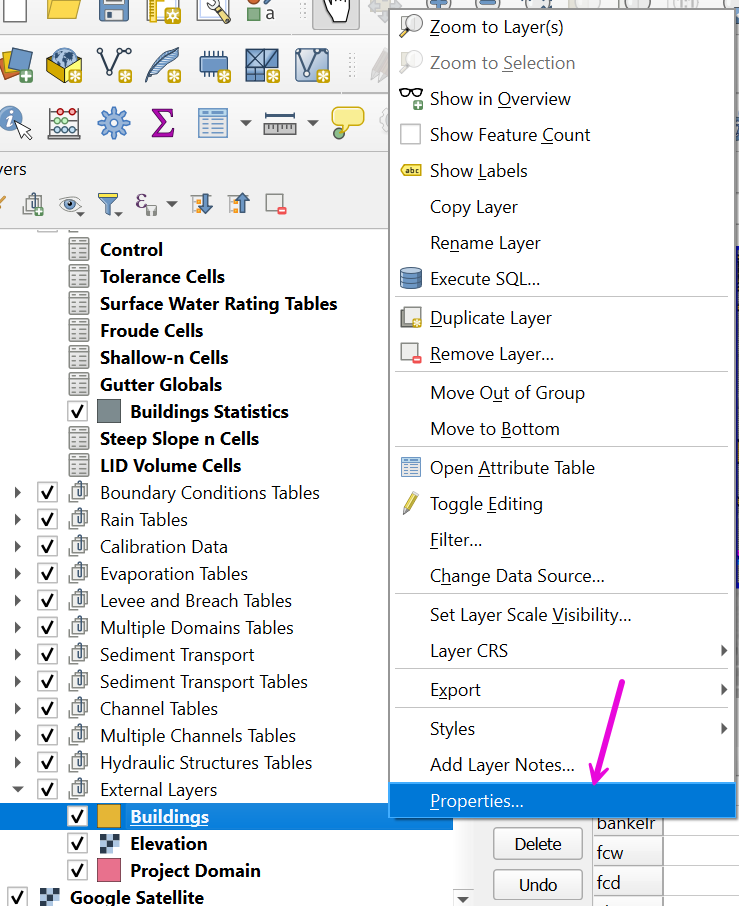Open the Processing Toolbox gear icon

pos(113,123)
